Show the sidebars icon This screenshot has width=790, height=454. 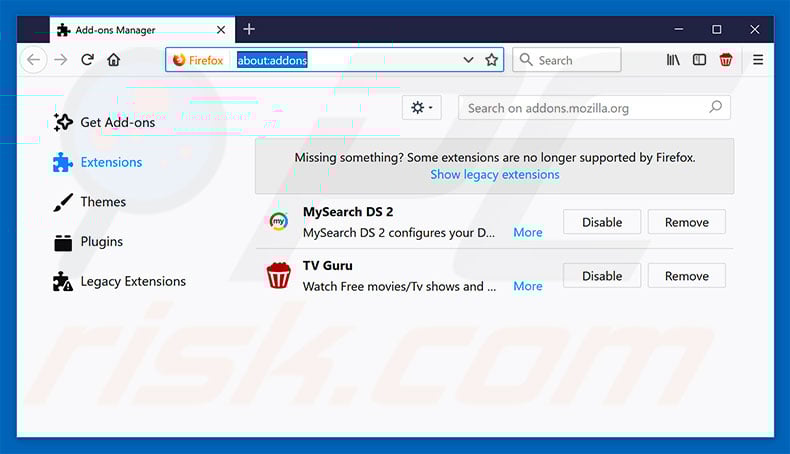(699, 60)
